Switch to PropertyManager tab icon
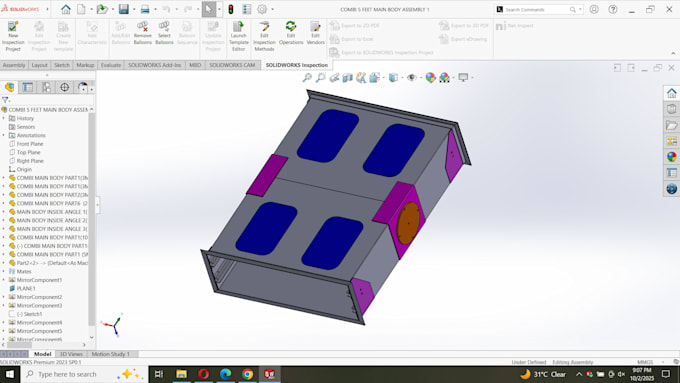Screen dimensions: 680x383 28,87
